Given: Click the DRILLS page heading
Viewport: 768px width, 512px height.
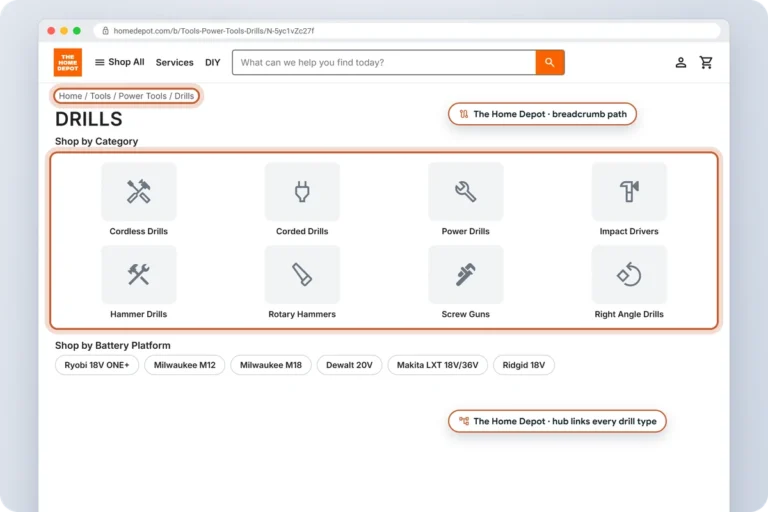Looking at the screenshot, I should [89, 119].
